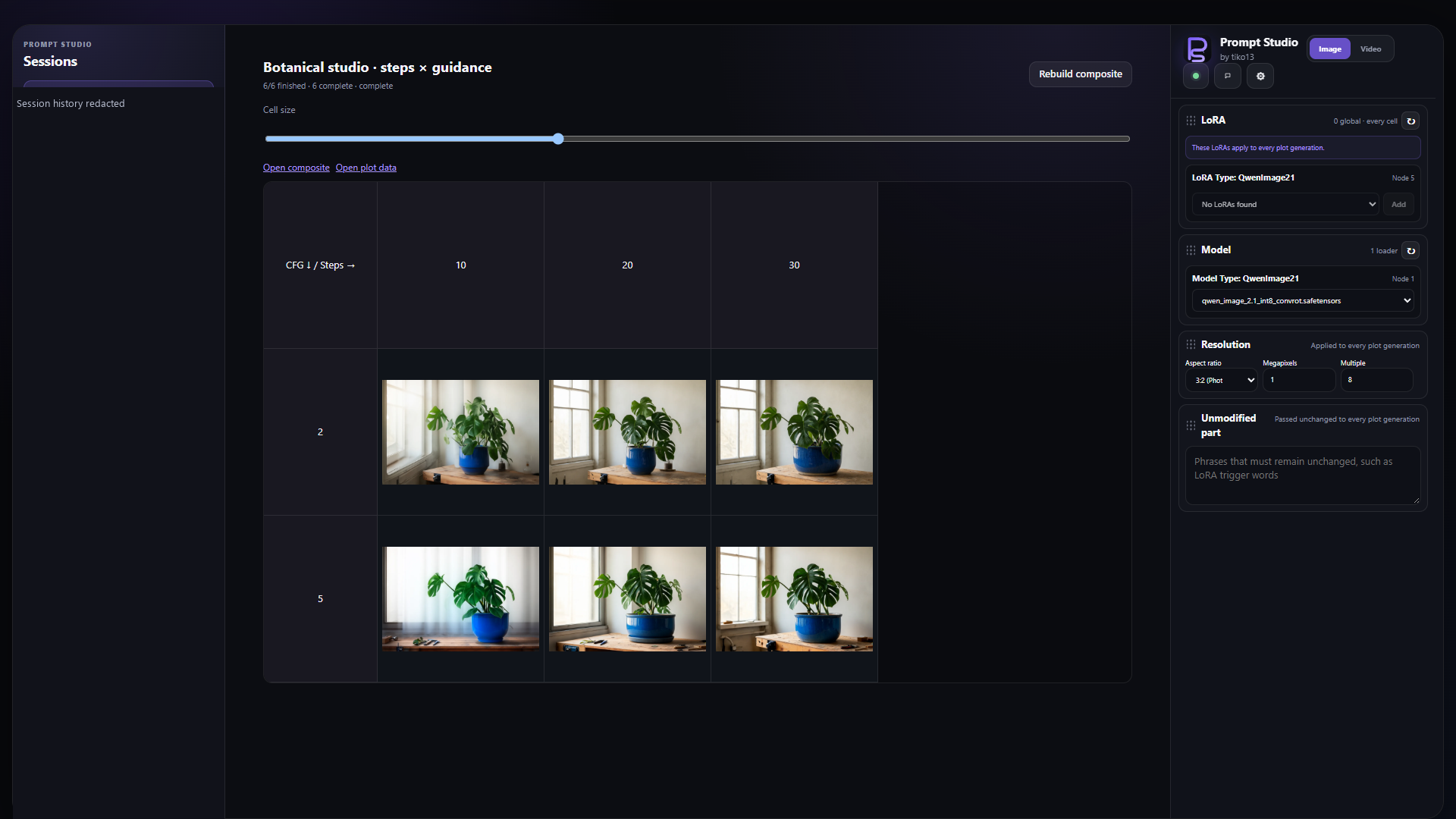Viewport: 1456px width, 819px height.
Task: Click the Steps '30' column header
Action: (794, 265)
